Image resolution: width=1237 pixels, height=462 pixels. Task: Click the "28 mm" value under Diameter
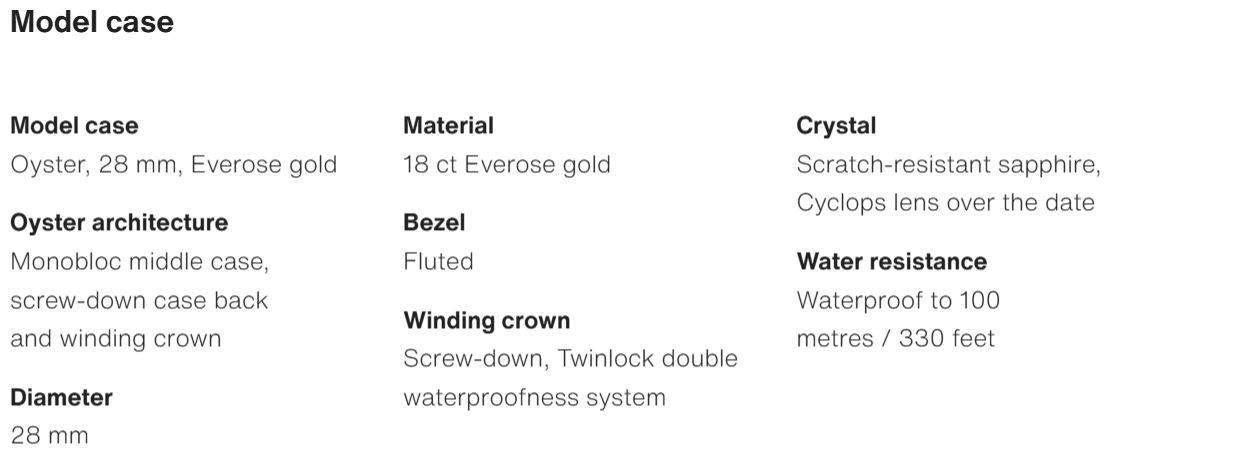pyautogui.click(x=49, y=436)
